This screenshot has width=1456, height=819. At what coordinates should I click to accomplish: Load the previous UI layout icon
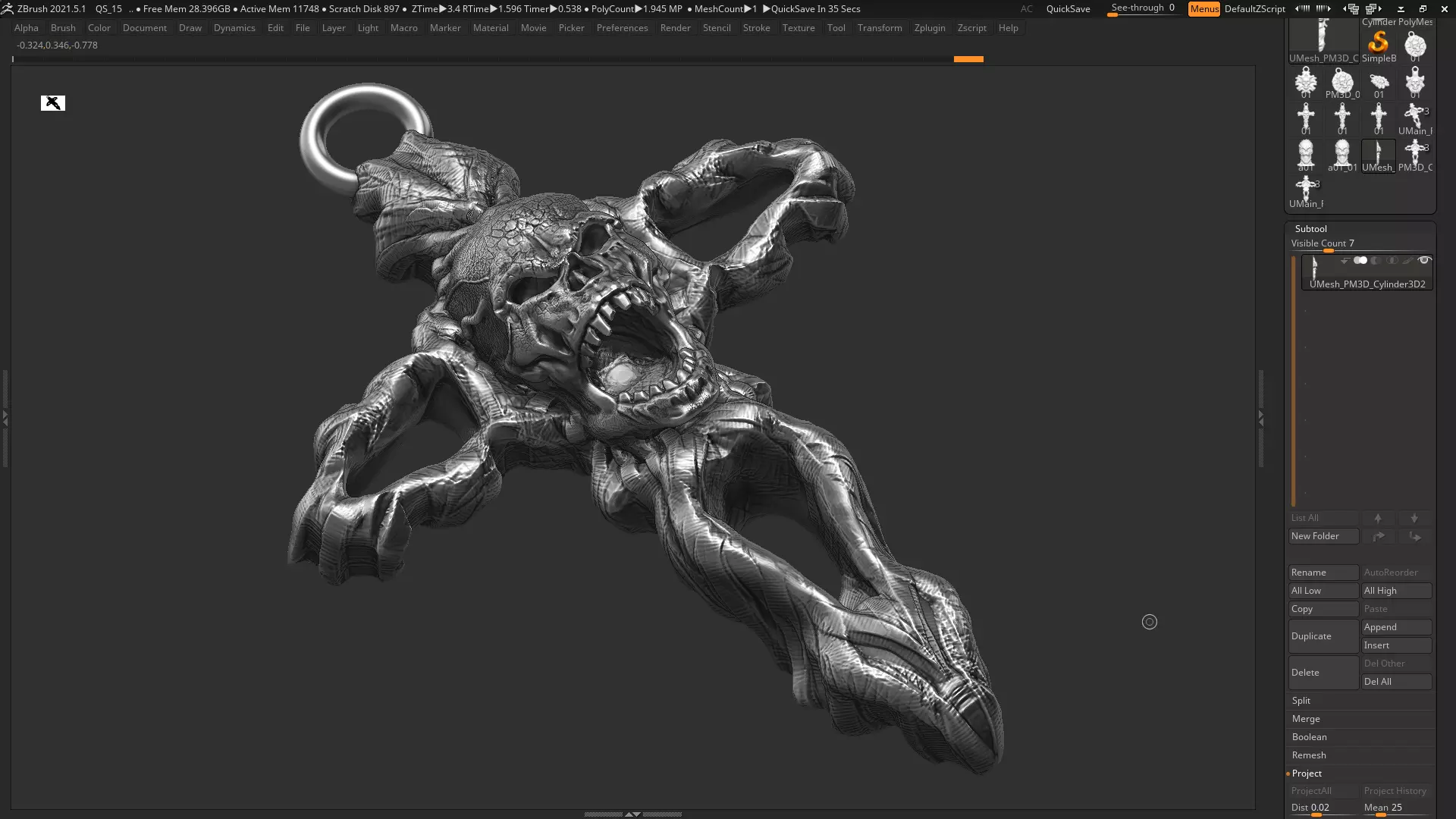(1351, 8)
